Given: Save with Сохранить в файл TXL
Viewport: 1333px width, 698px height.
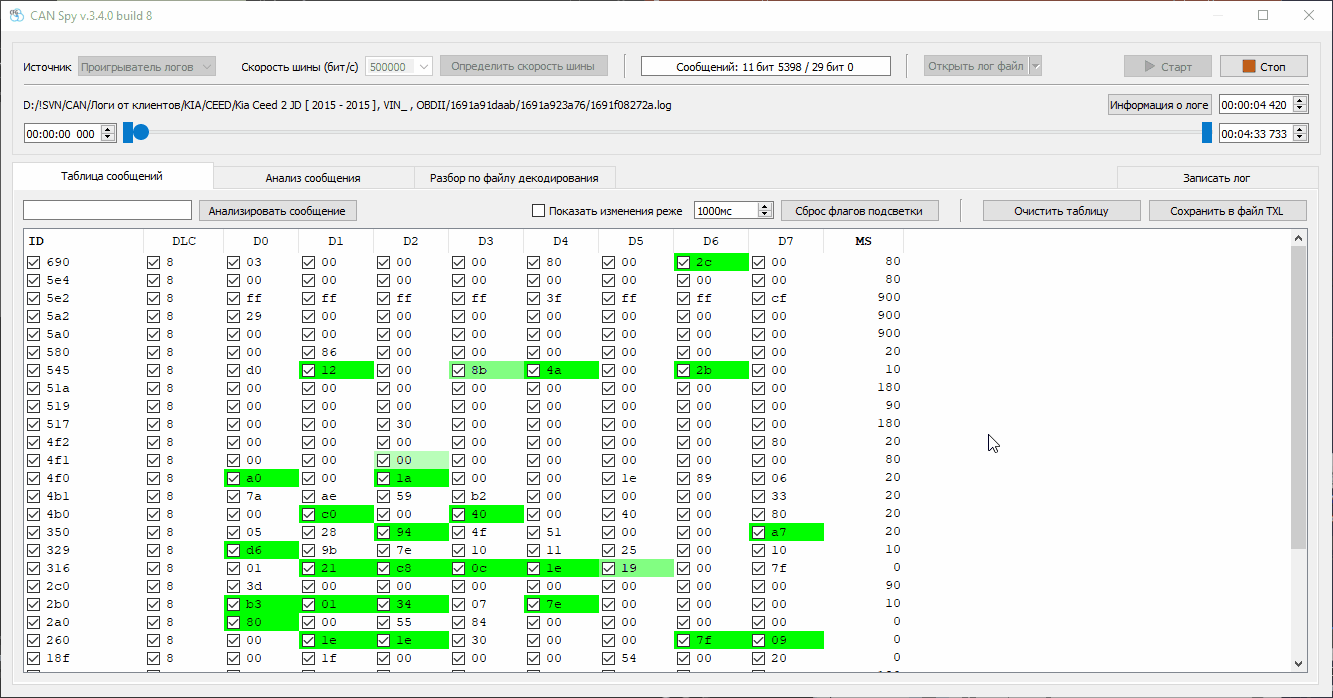Looking at the screenshot, I should [x=1227, y=211].
